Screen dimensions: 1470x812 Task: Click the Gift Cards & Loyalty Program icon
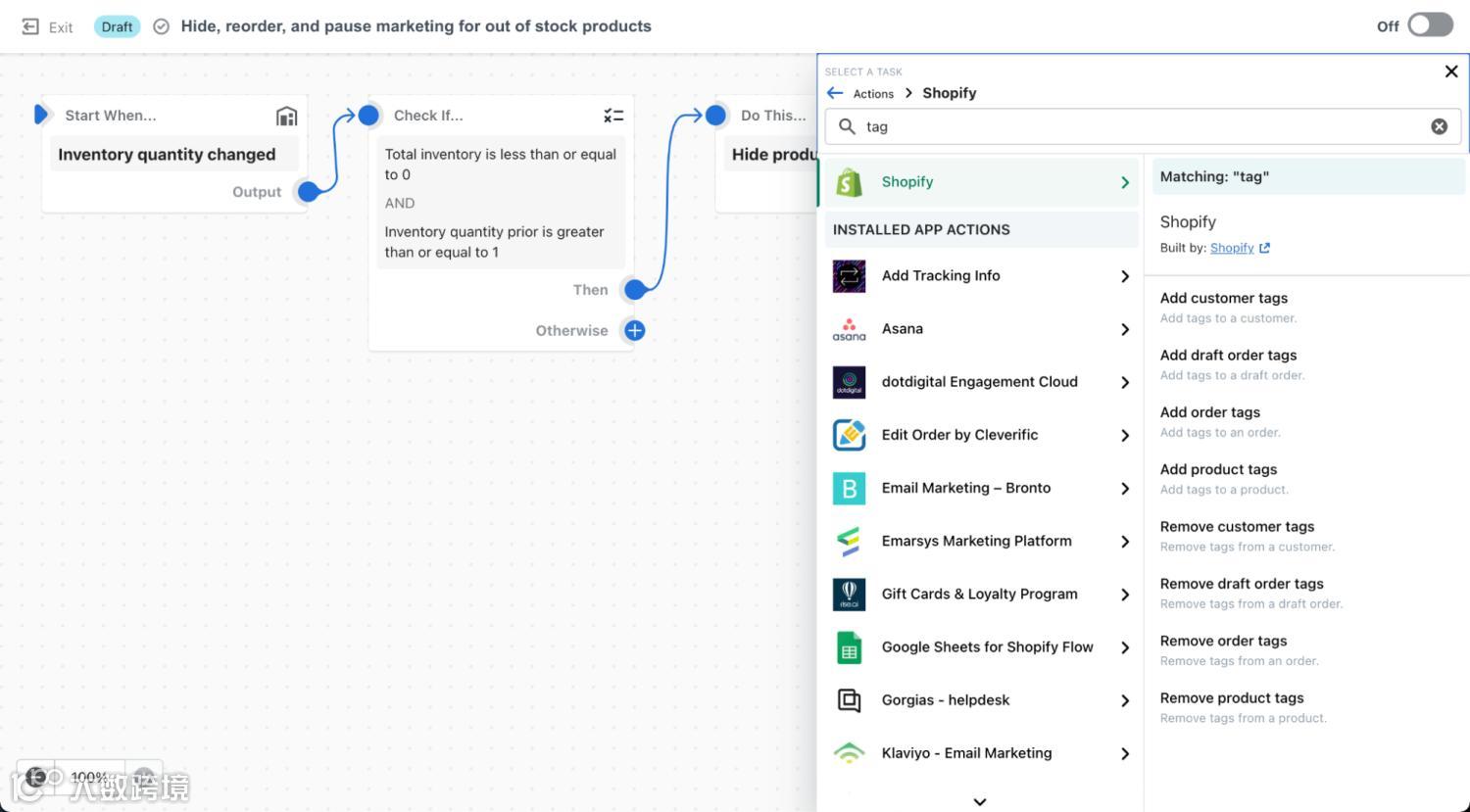[849, 594]
